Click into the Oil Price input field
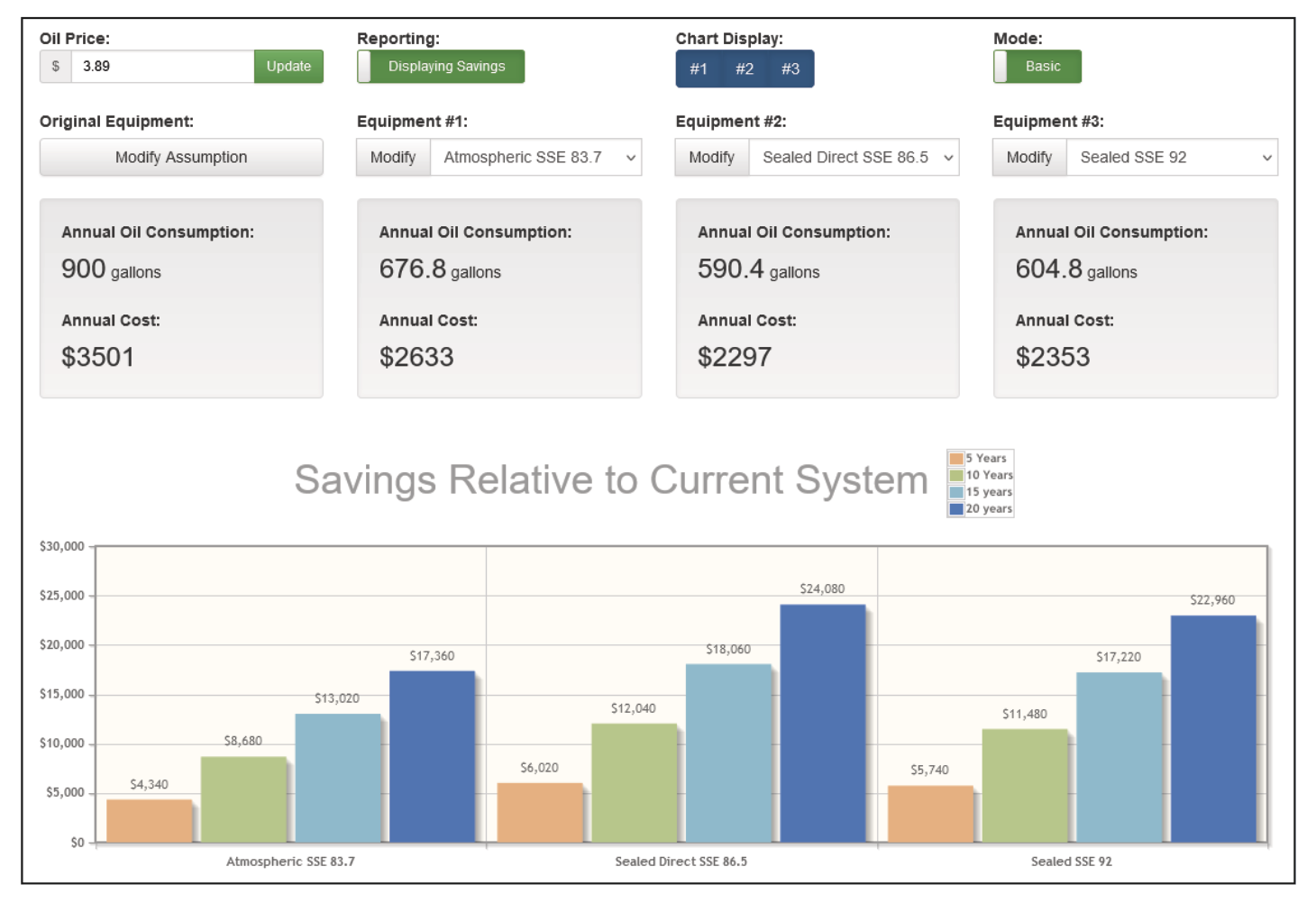 162,67
